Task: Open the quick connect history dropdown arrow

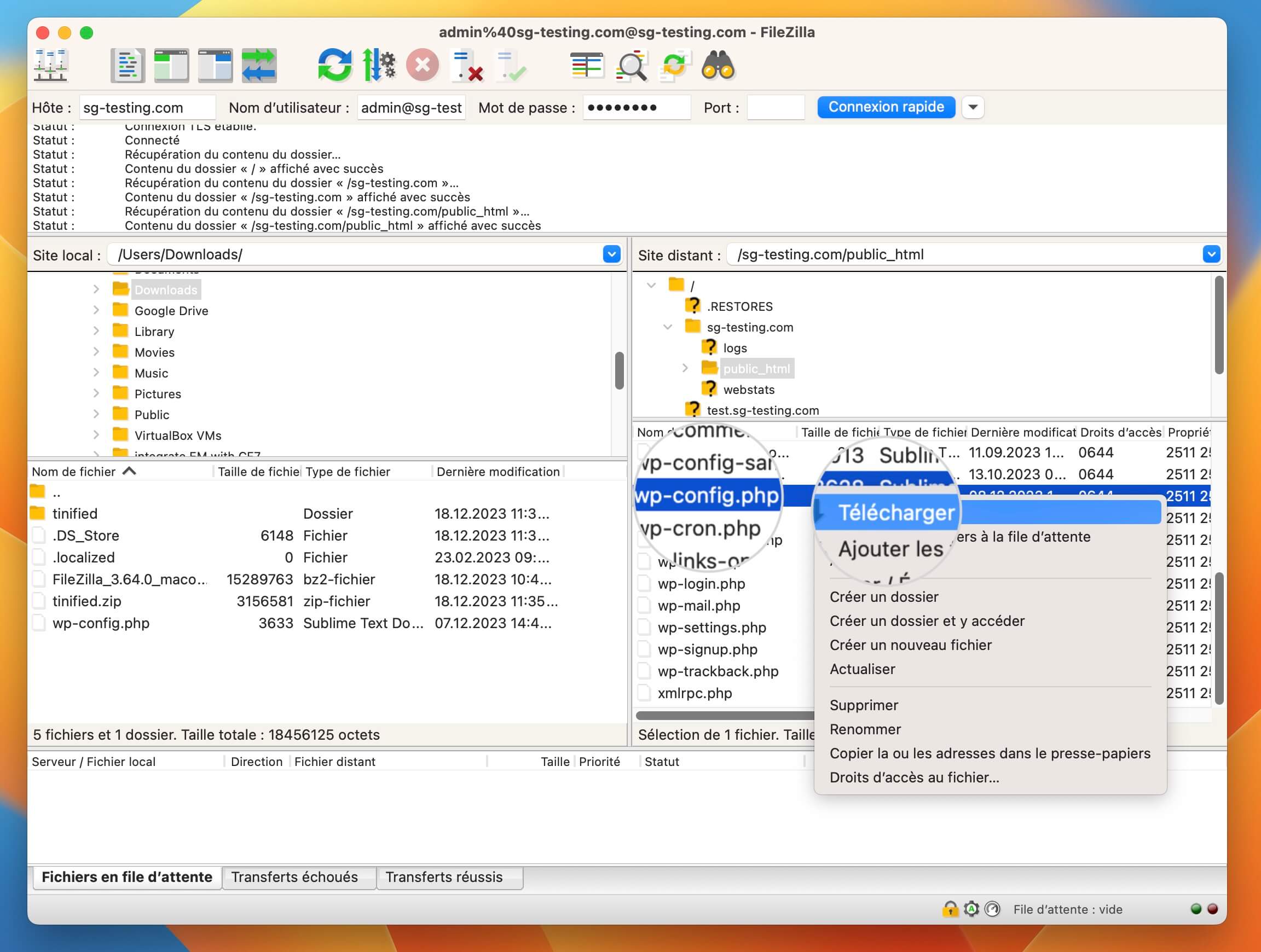Action: coord(973,107)
